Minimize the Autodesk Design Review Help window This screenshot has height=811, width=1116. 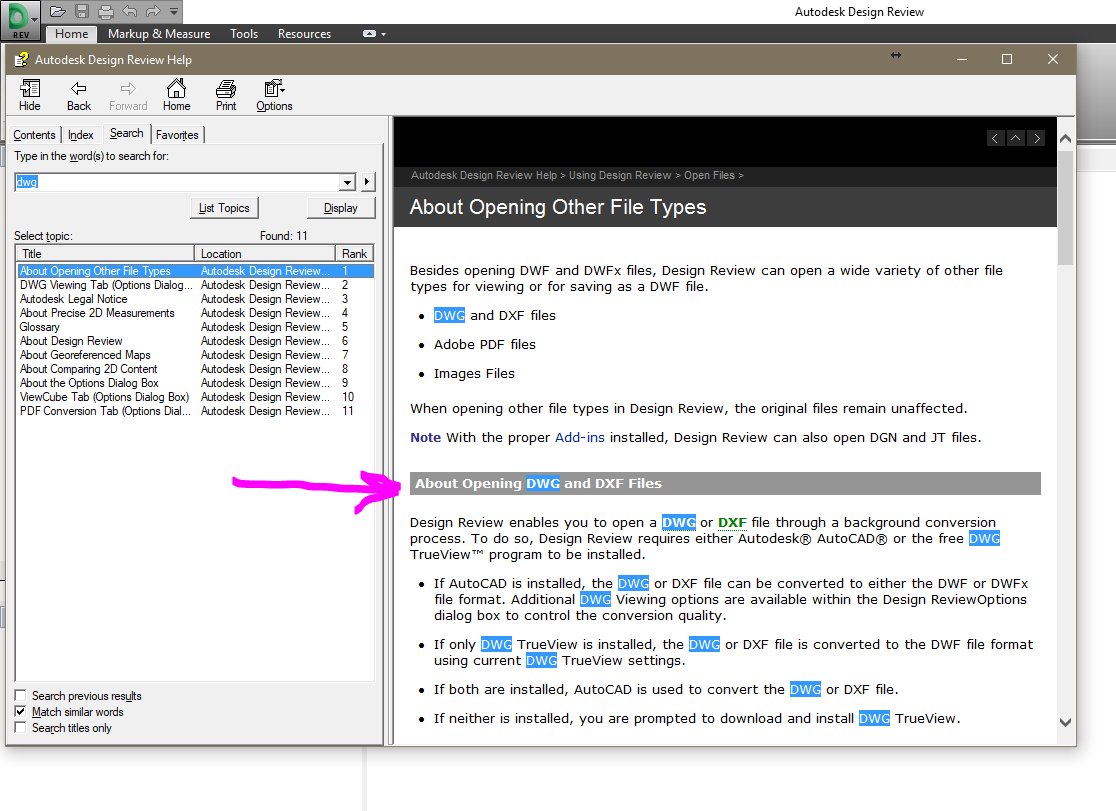pos(962,59)
